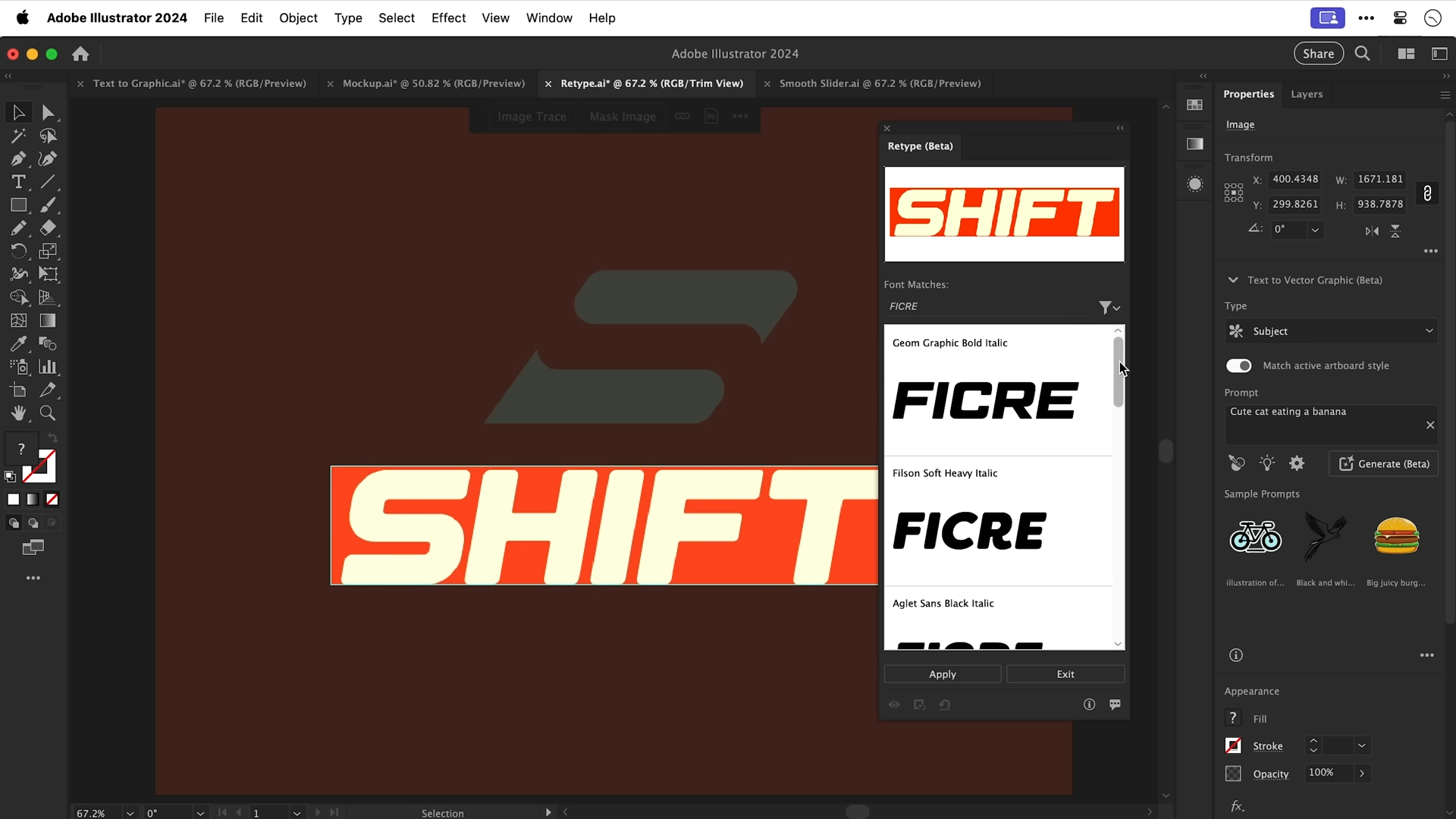Switch to the Layers tab in panel
The width and height of the screenshot is (1456, 819).
tap(1307, 93)
